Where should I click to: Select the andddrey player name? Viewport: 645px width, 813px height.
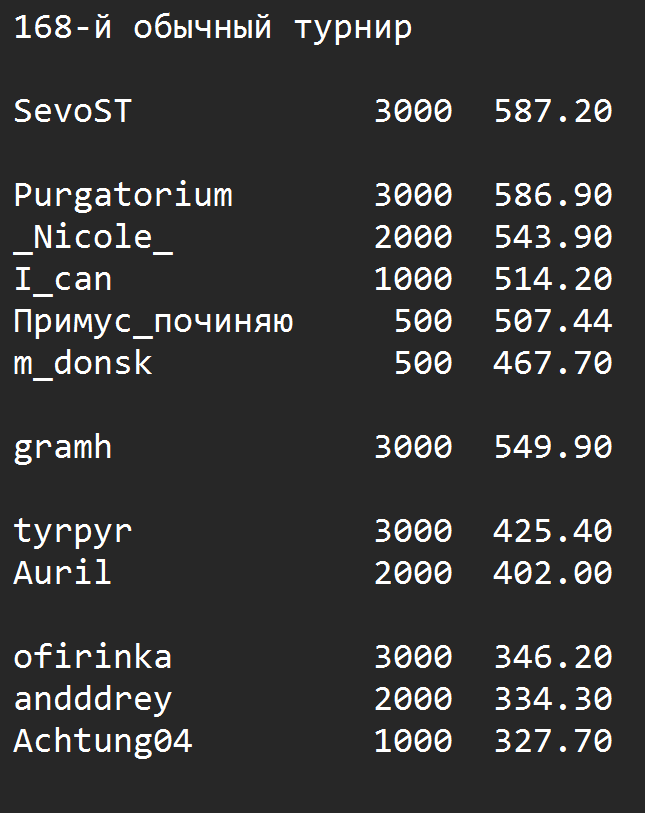pos(93,700)
